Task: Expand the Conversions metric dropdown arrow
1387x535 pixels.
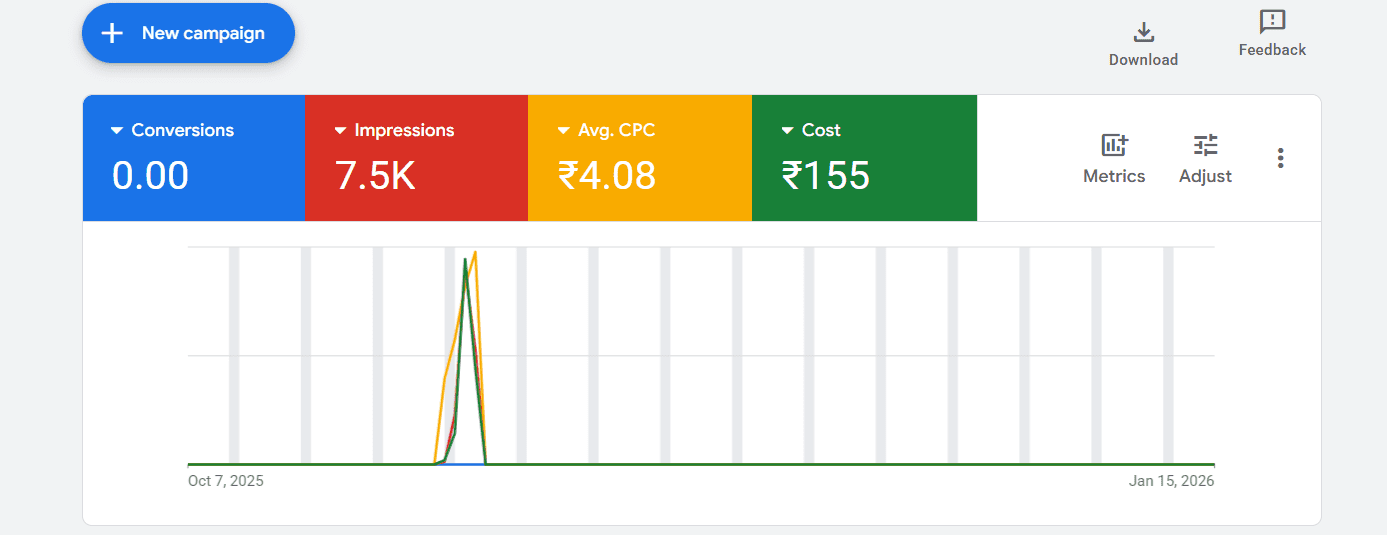Action: pos(117,131)
